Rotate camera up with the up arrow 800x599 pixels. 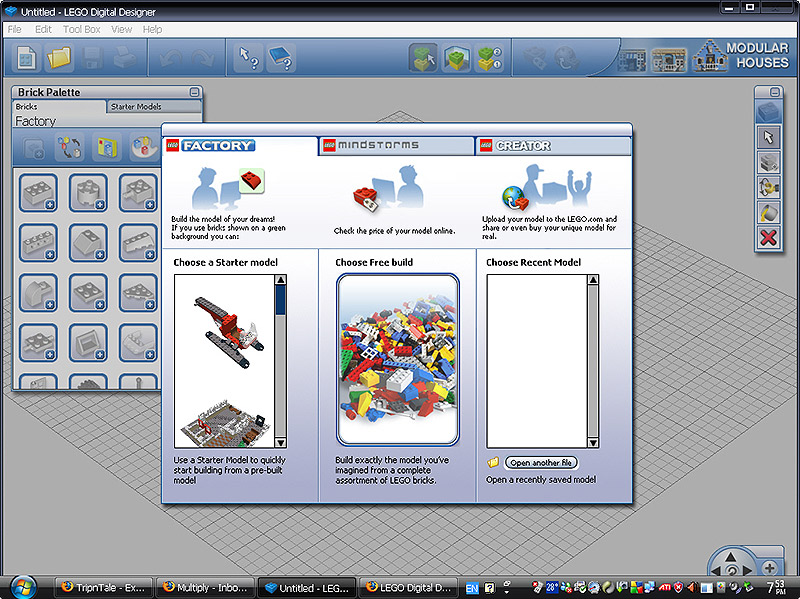click(x=731, y=557)
